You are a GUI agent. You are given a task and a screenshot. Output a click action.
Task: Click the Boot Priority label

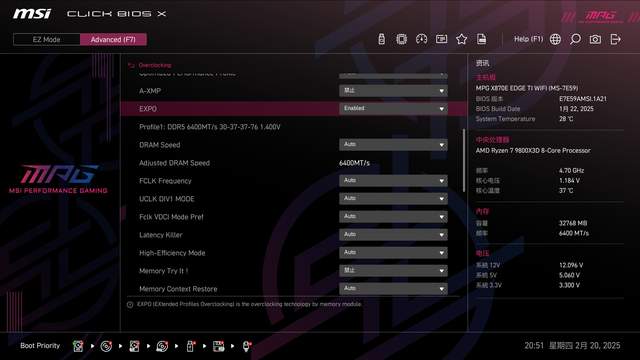click(x=40, y=346)
